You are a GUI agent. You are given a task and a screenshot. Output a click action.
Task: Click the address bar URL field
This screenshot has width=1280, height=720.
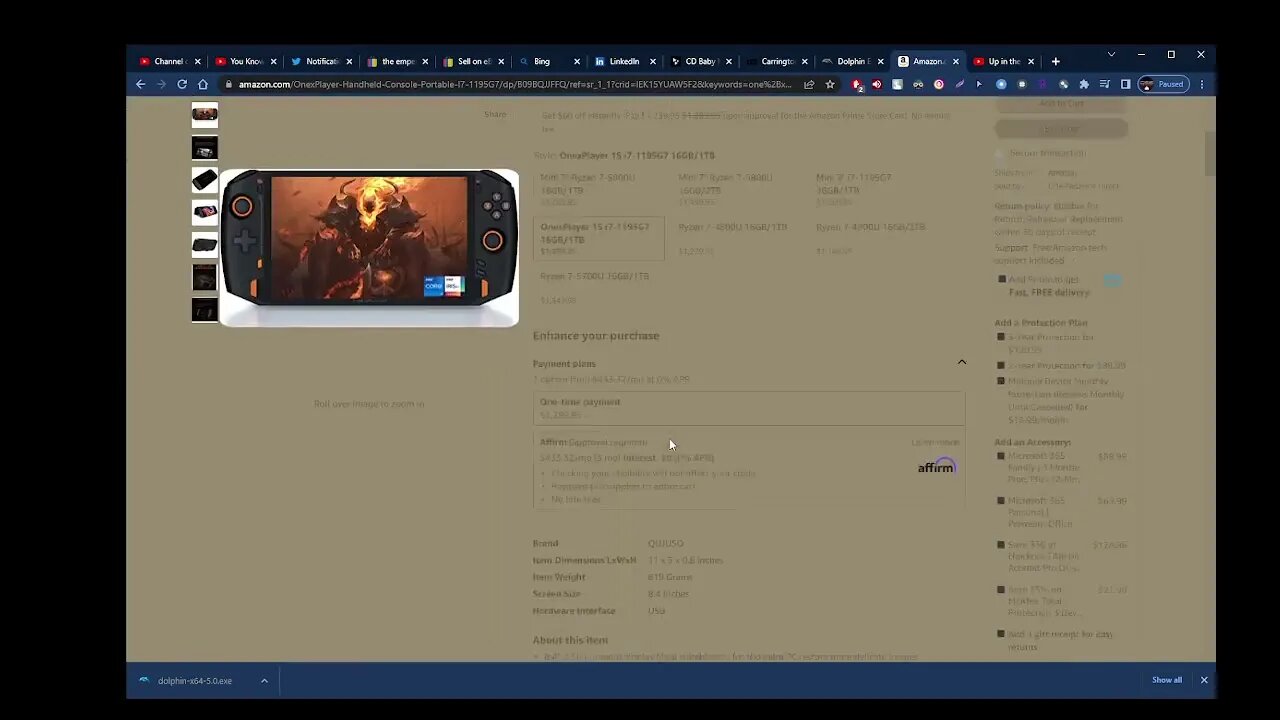(515, 84)
